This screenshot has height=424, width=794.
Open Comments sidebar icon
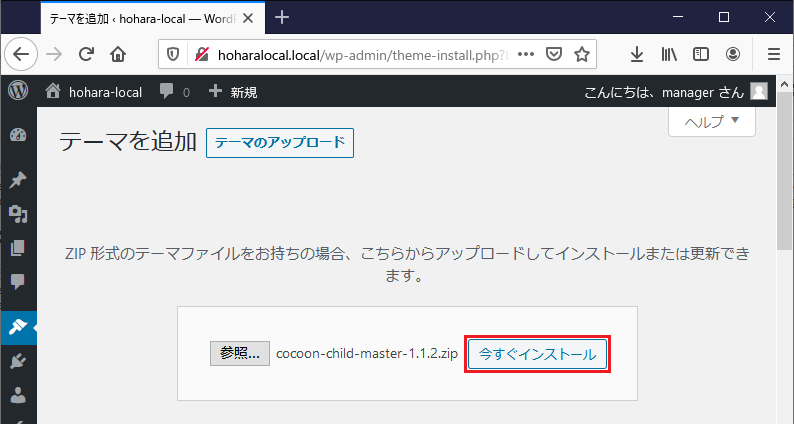[x=17, y=282]
